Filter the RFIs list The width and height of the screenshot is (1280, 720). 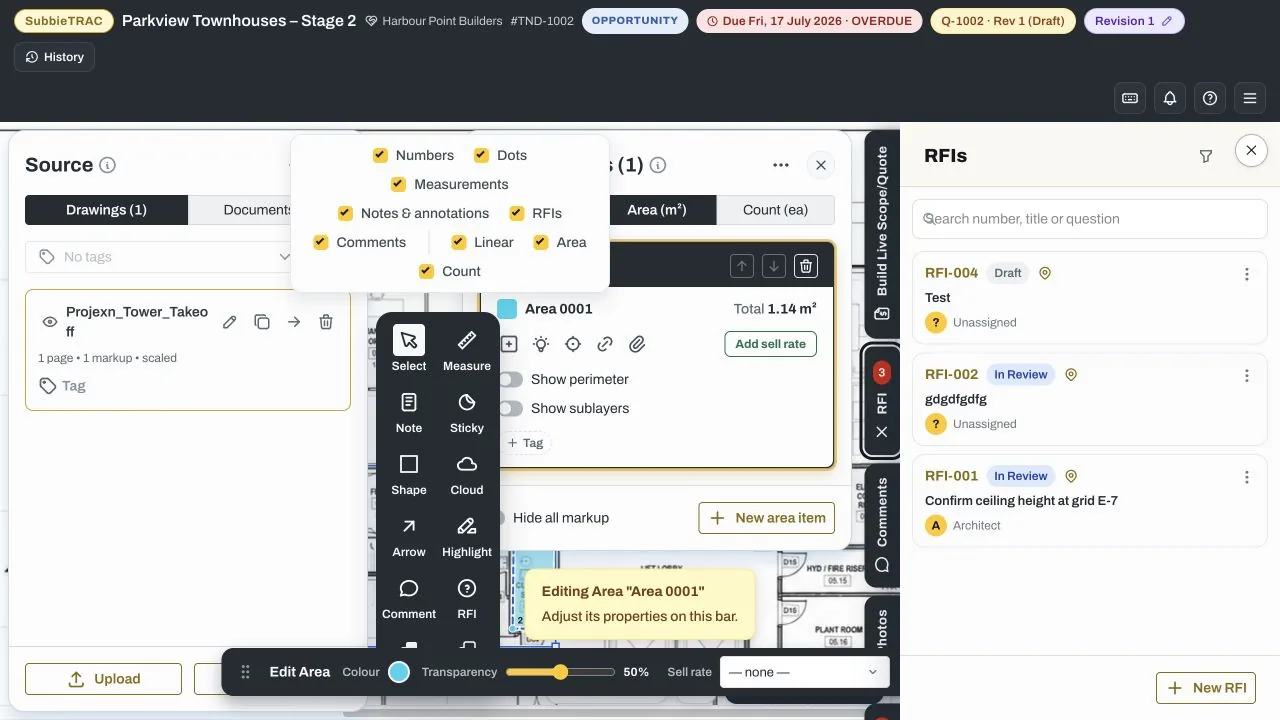click(x=1206, y=156)
